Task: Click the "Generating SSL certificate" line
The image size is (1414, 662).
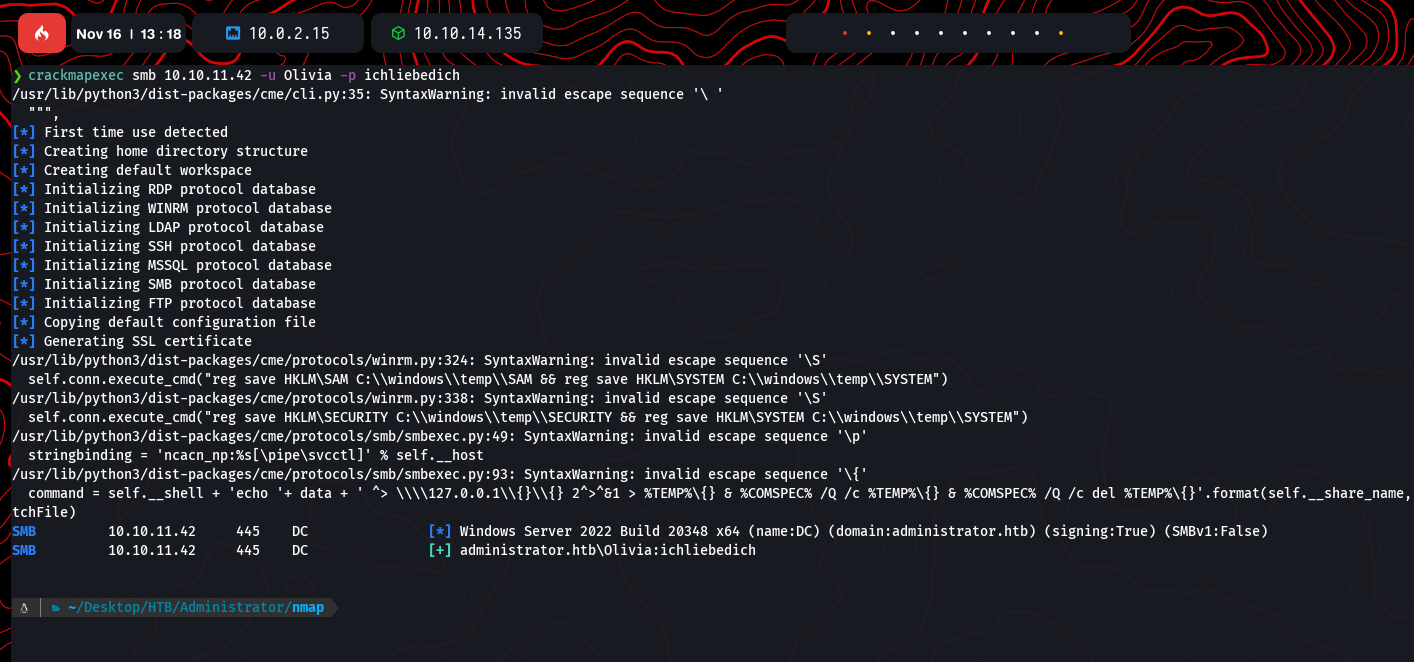Action: (147, 341)
